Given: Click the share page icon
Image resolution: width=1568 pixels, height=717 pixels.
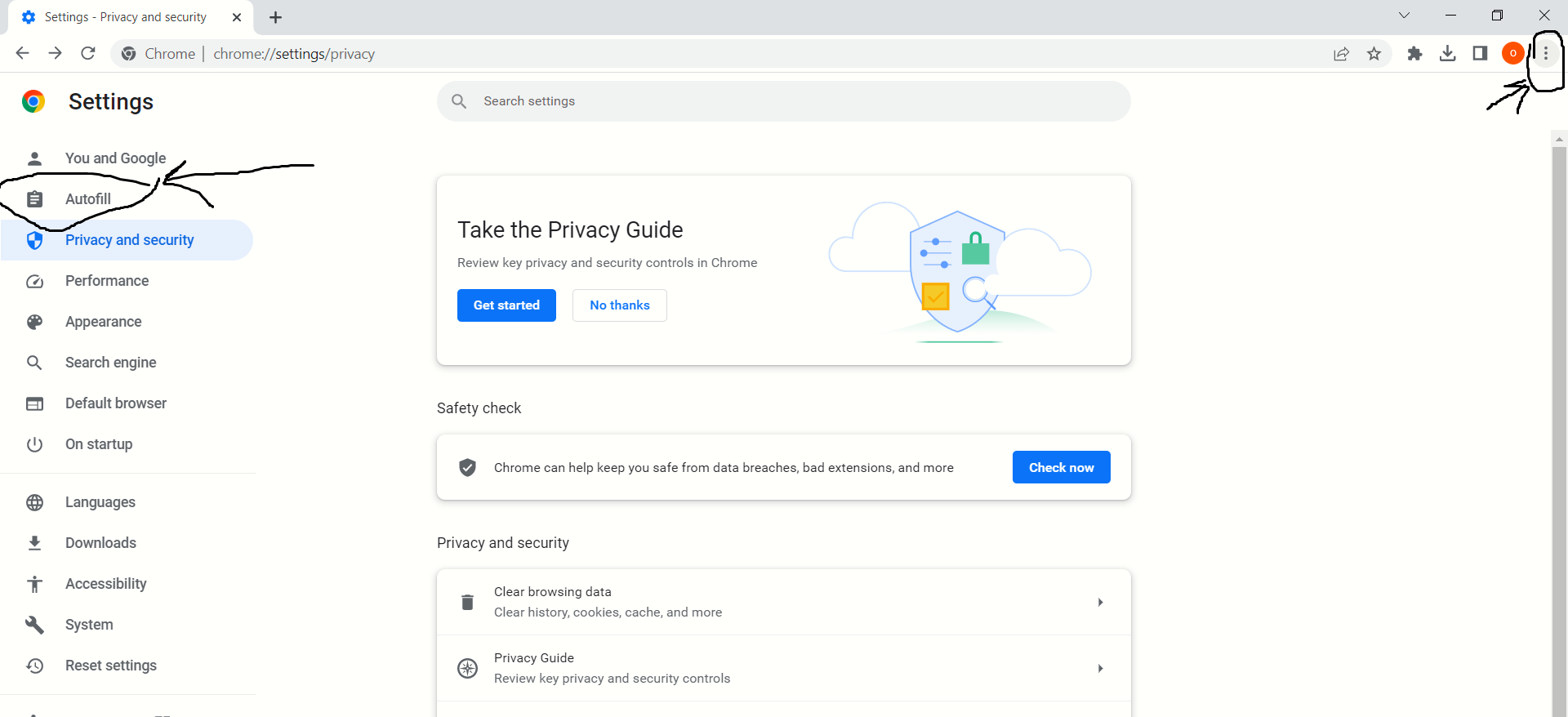Looking at the screenshot, I should coord(1341,54).
